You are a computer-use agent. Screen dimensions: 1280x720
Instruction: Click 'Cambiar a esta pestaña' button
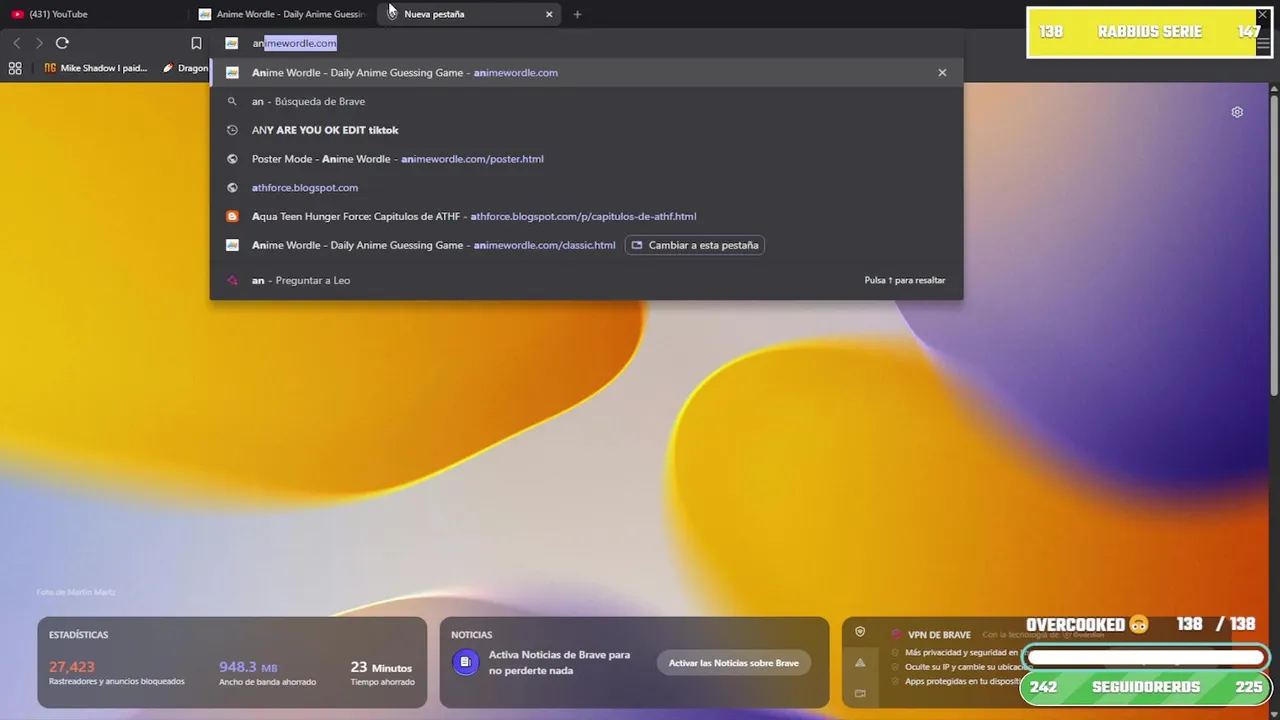click(694, 245)
